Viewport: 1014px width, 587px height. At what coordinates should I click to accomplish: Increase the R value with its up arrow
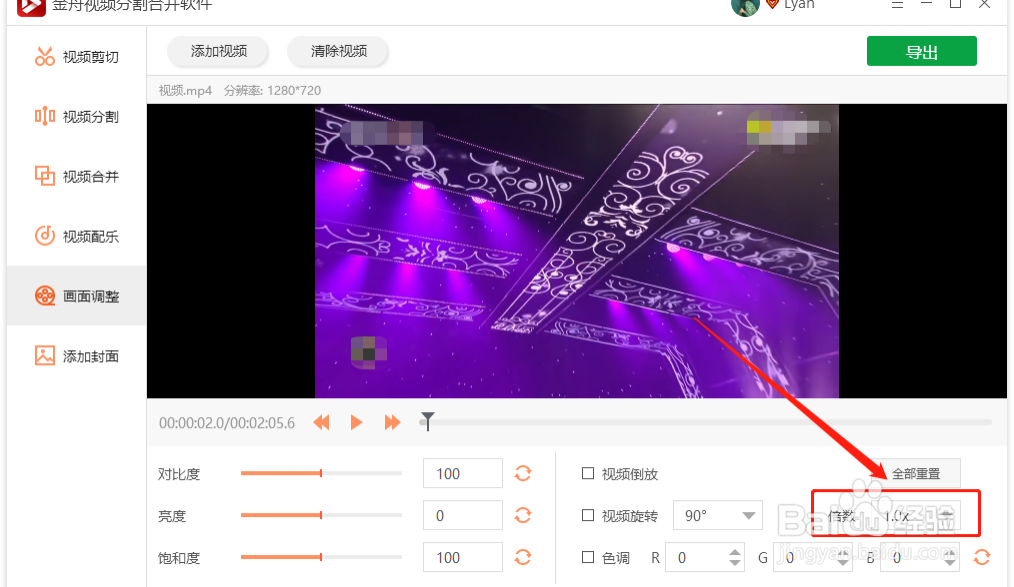click(735, 553)
